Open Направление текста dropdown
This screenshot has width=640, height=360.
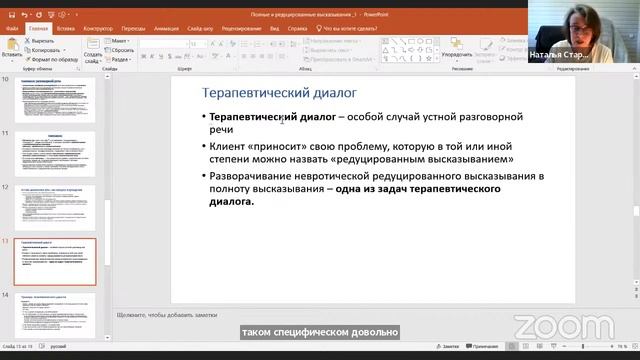tap(333, 41)
